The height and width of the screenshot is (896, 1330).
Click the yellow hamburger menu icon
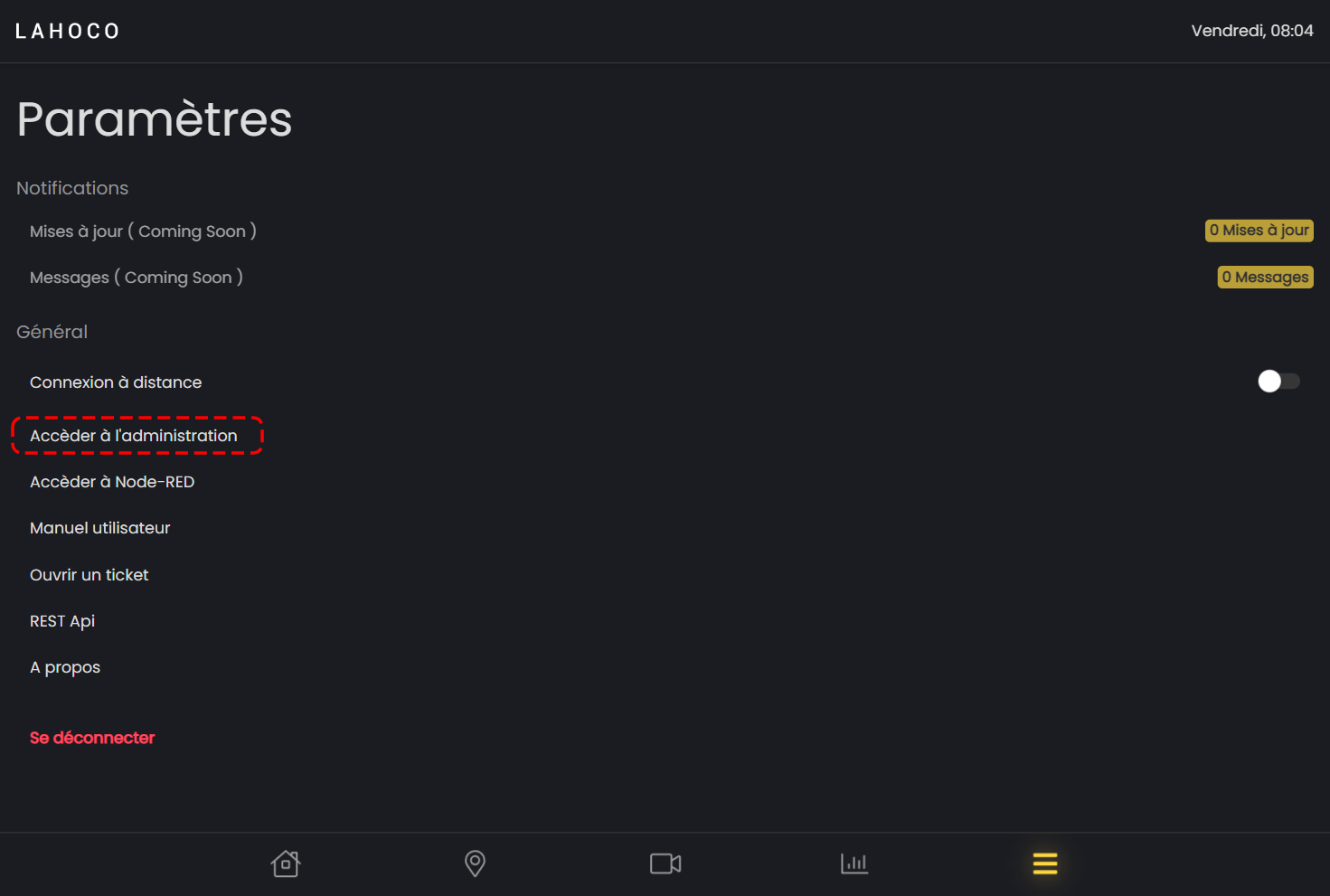click(x=1045, y=863)
